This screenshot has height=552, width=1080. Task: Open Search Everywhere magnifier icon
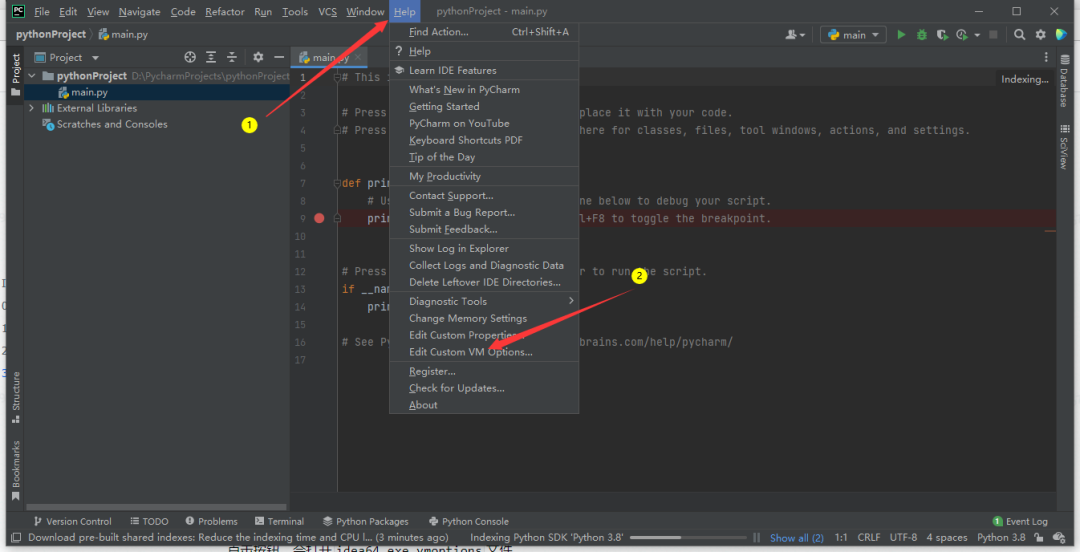click(1019, 34)
